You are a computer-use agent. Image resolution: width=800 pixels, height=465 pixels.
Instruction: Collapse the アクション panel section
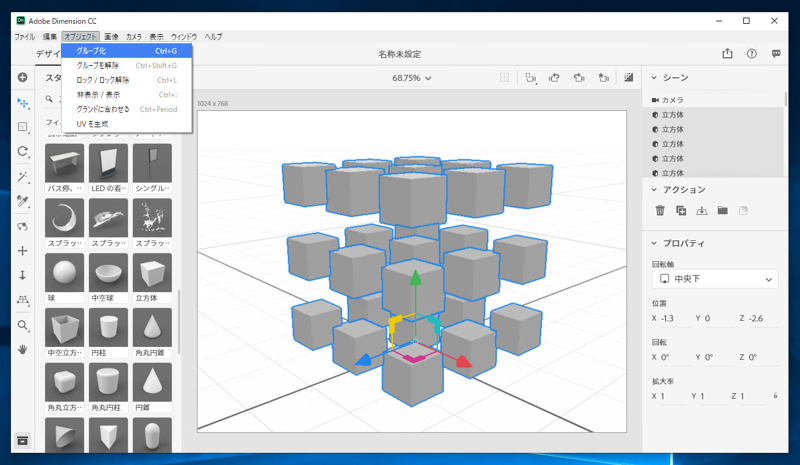coord(654,189)
